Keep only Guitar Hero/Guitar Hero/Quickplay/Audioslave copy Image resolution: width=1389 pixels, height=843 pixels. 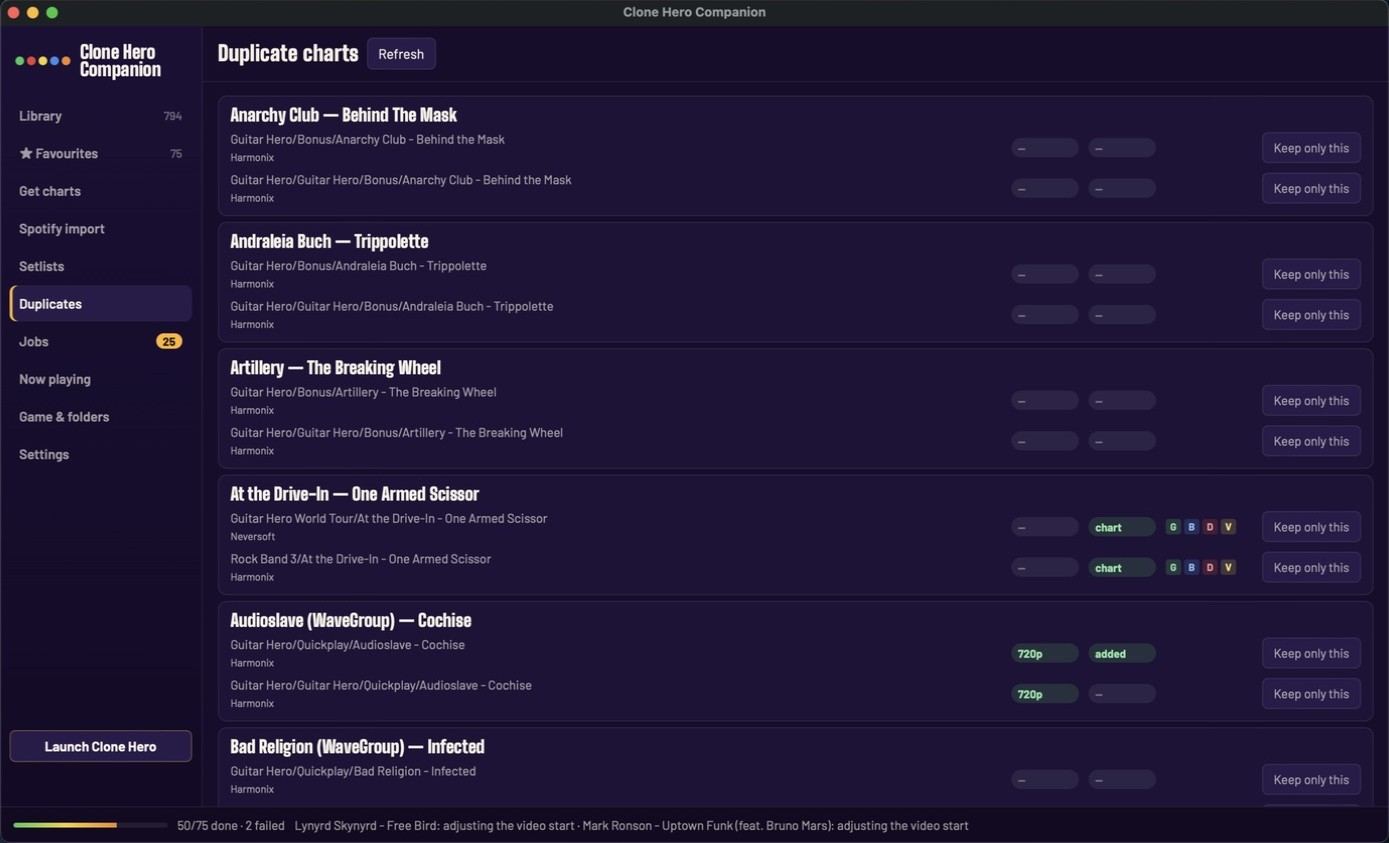[x=1311, y=694]
